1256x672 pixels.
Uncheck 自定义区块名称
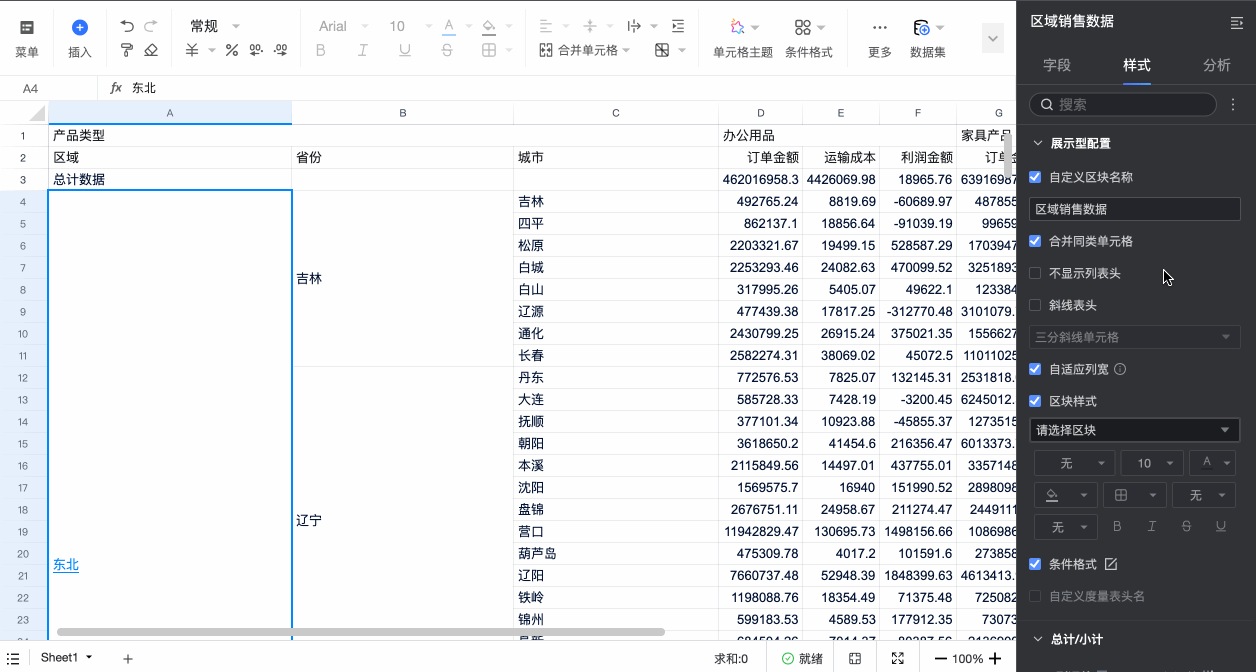(1035, 177)
